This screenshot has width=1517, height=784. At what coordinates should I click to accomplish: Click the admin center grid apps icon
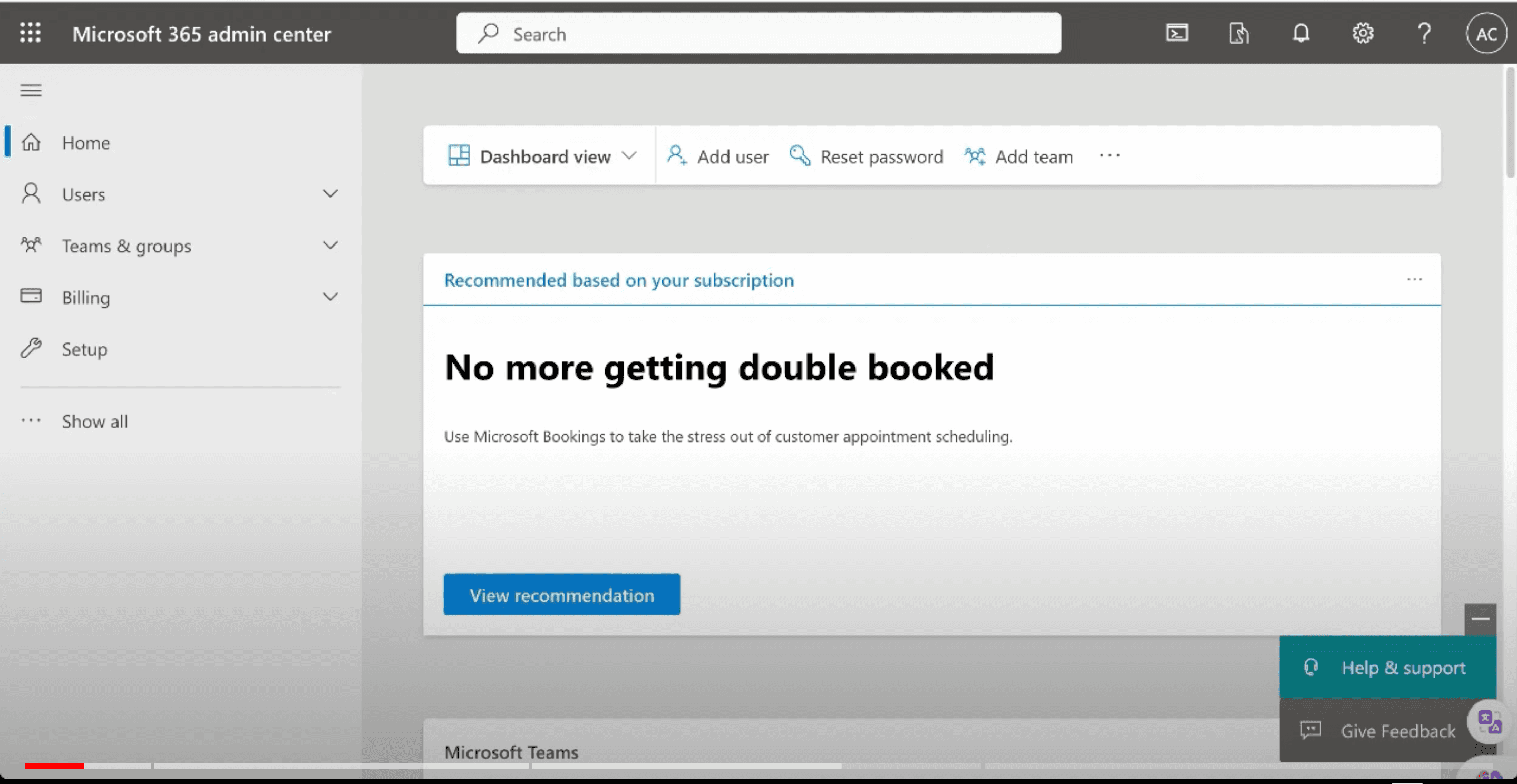tap(29, 33)
